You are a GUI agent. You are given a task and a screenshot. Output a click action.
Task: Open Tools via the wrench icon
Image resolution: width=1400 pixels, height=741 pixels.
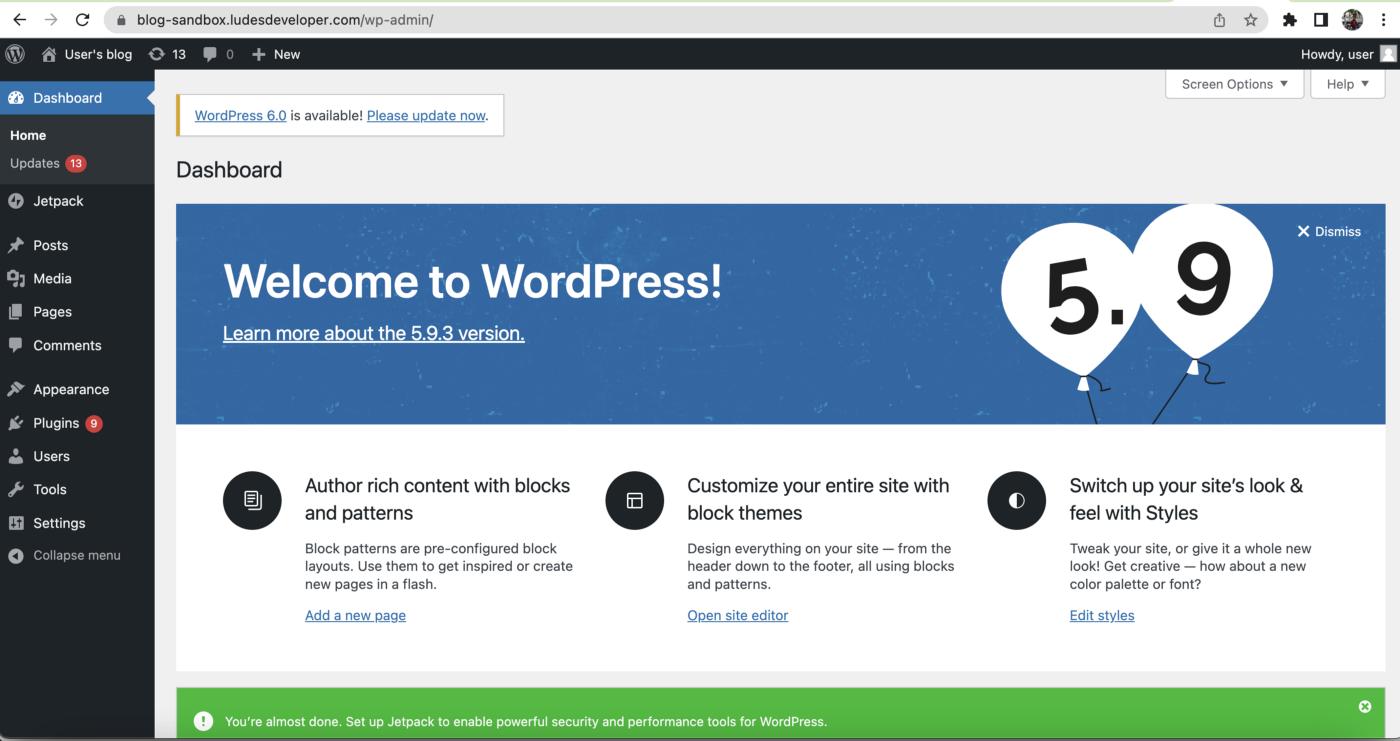click(18, 489)
